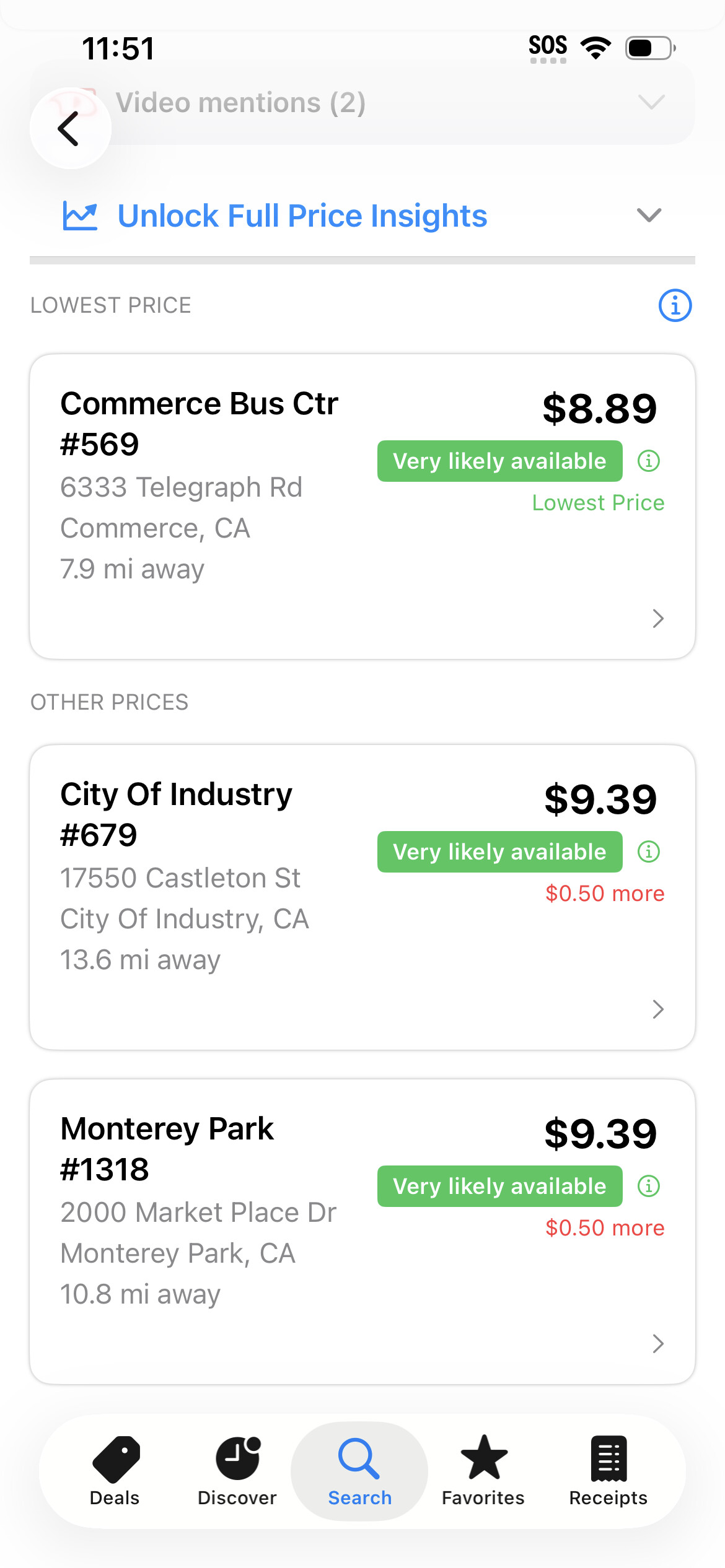Tap Very likely available badge on Commerce
Screen dimensions: 725x1568
click(499, 461)
